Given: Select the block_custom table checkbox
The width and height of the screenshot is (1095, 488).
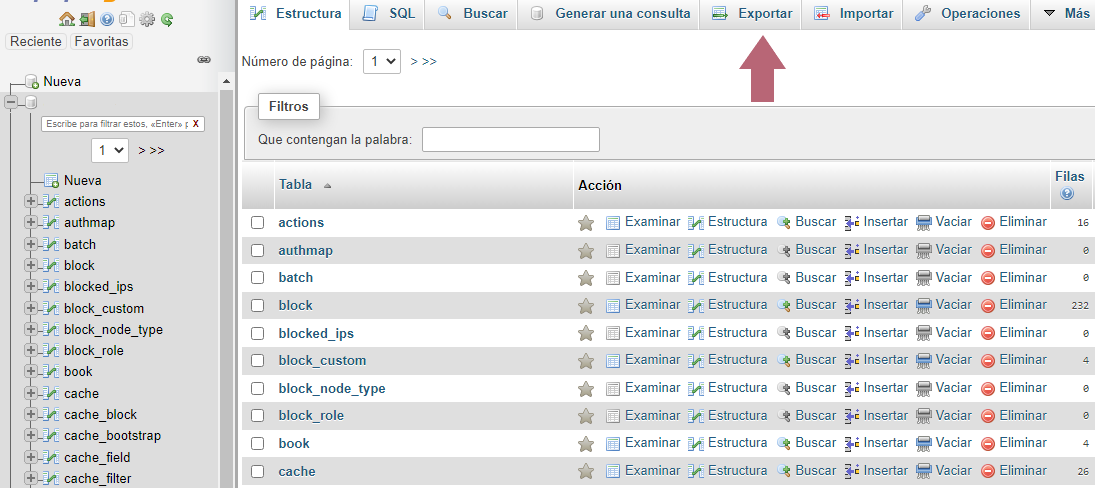Looking at the screenshot, I should click(x=258, y=361).
